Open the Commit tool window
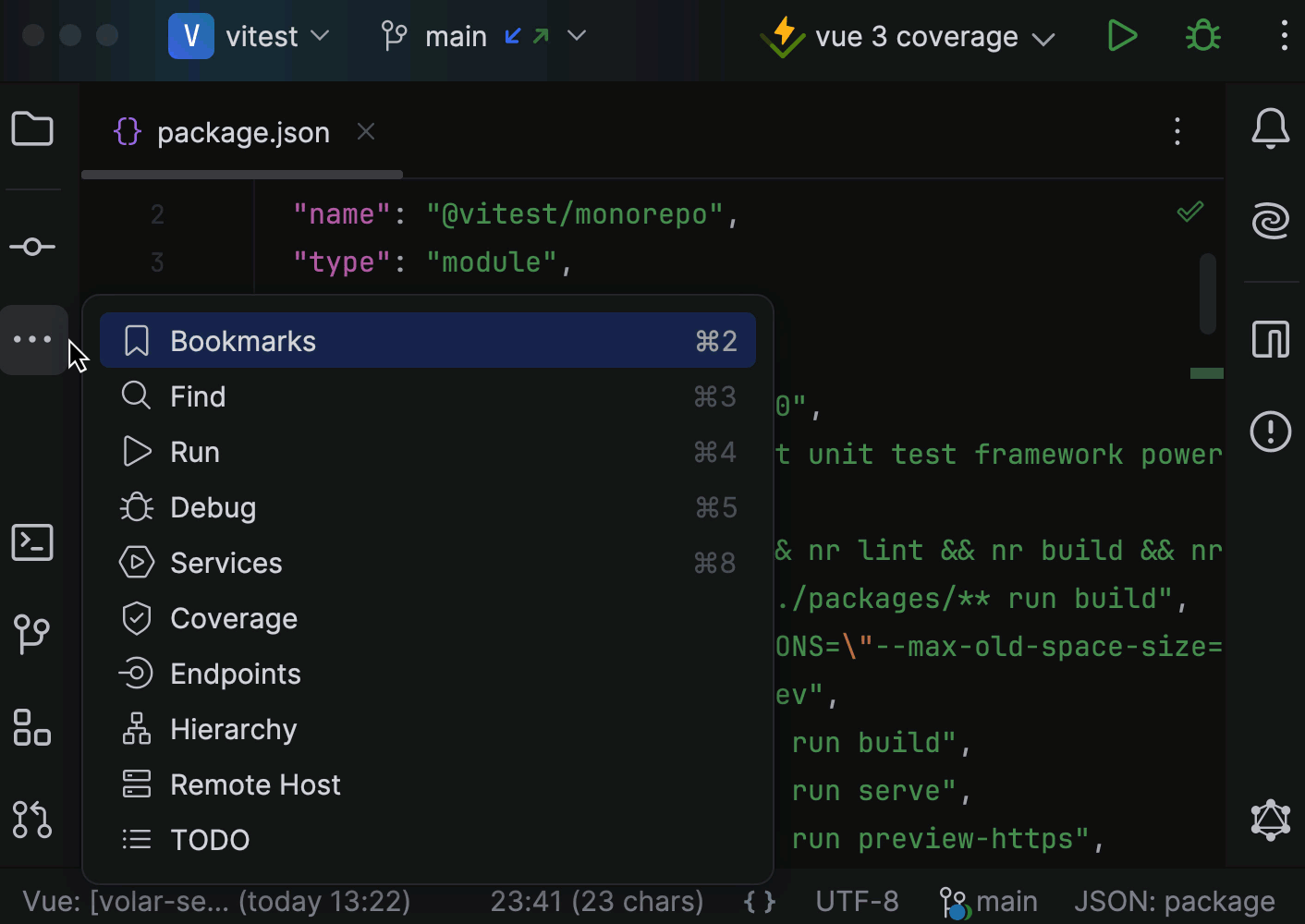The width and height of the screenshot is (1305, 924). coord(32,247)
